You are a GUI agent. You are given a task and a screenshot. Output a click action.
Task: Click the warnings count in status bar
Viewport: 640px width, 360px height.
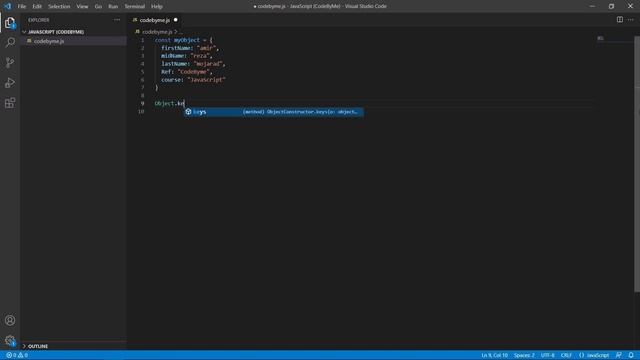coord(23,355)
